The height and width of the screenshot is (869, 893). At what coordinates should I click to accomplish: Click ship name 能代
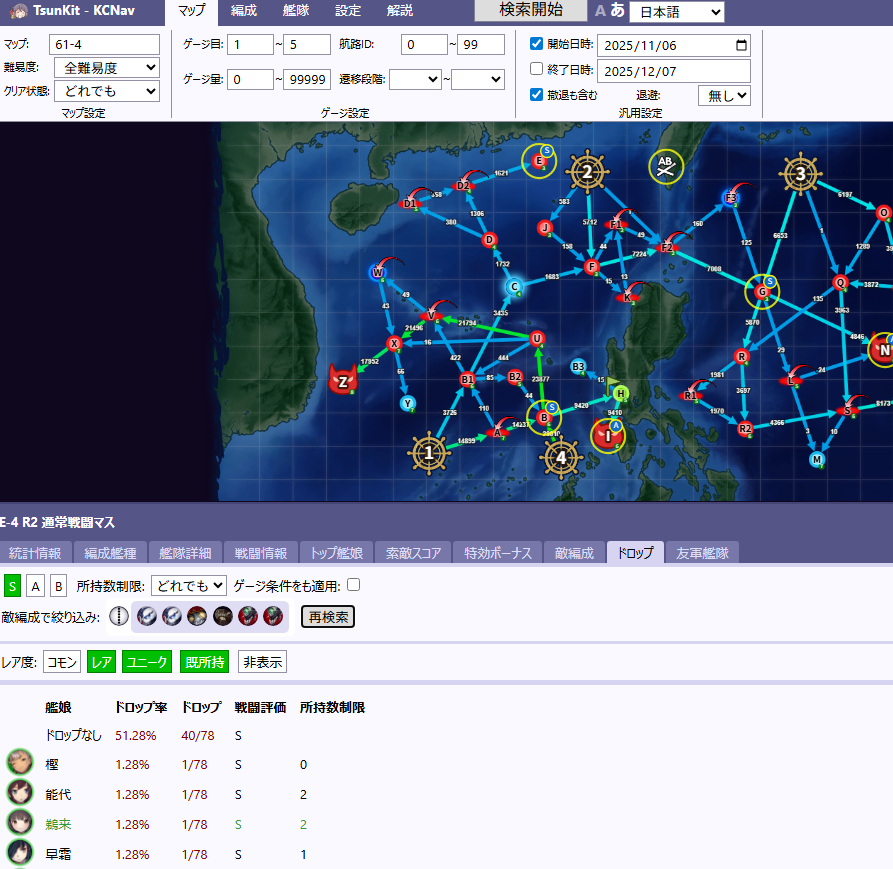(58, 794)
